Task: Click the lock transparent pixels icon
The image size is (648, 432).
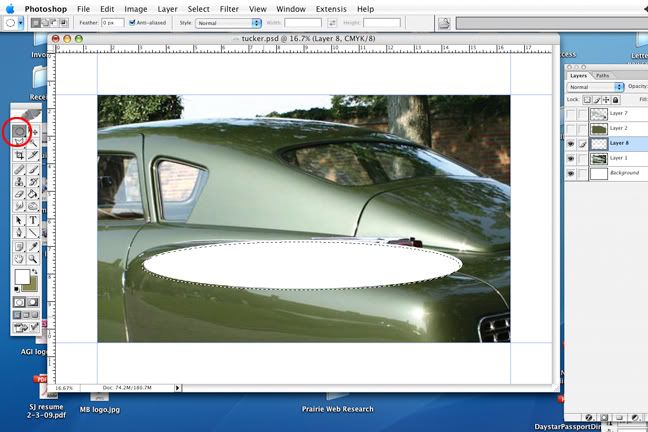Action: (589, 100)
